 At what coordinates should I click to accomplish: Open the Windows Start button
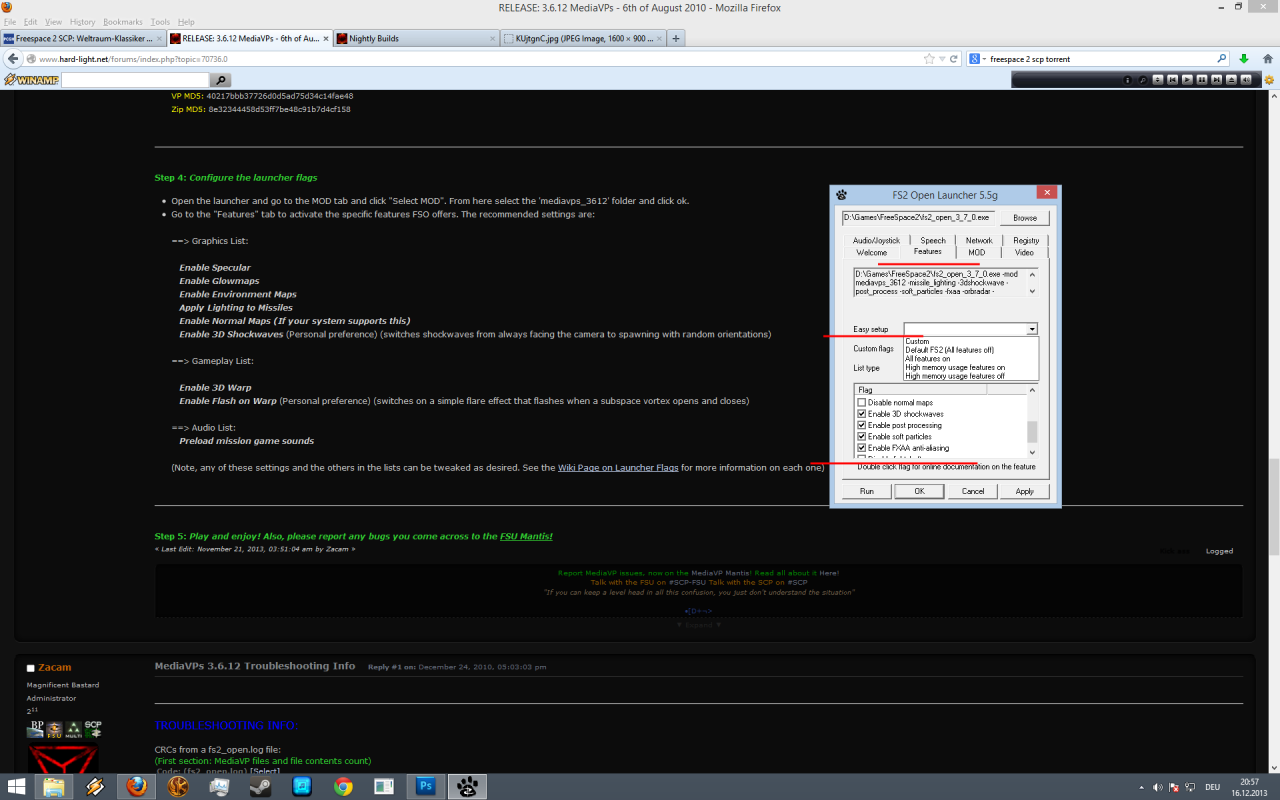pos(17,786)
